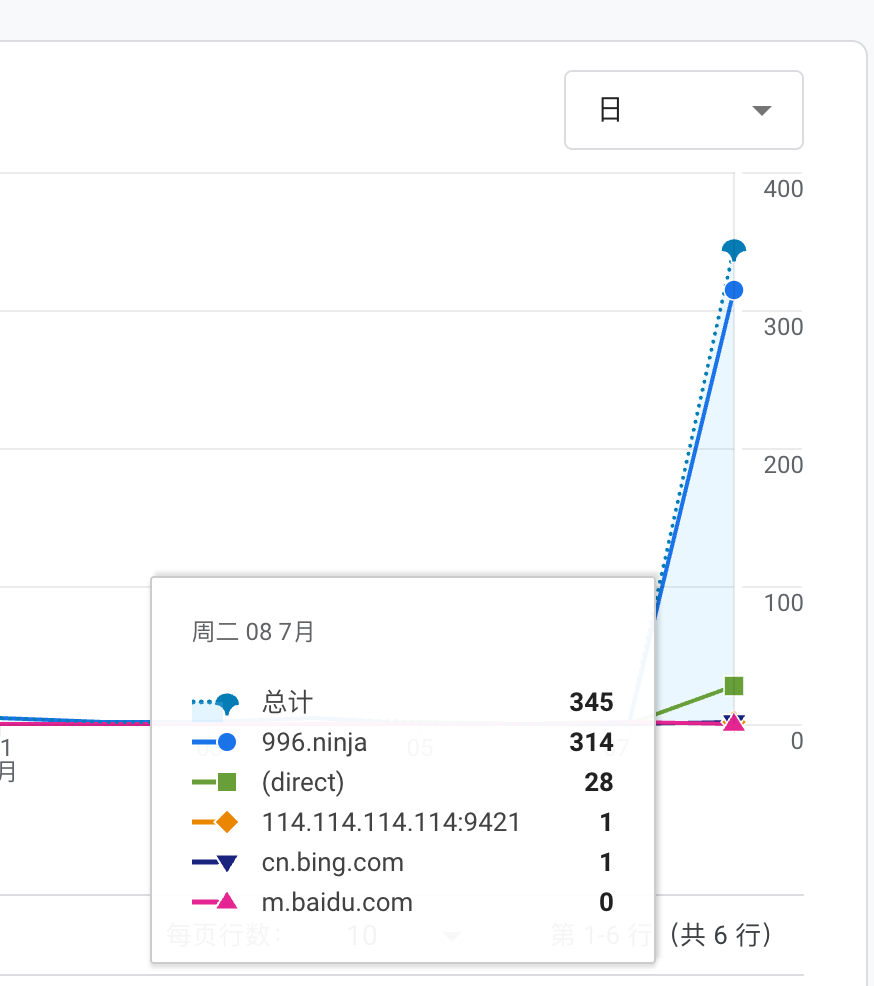
Task: Select the green square (direct) chart point
Action: (x=734, y=686)
